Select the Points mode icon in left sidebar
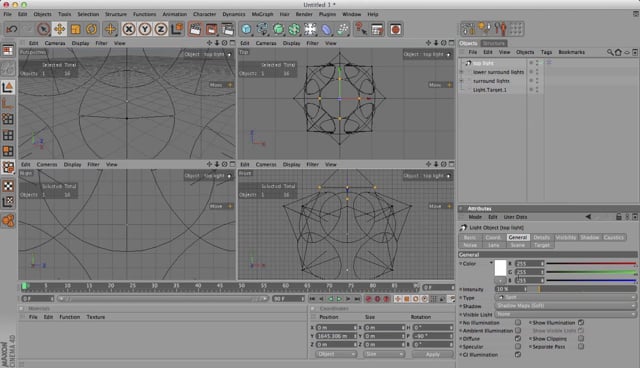This screenshot has width=640, height=368. click(8, 119)
